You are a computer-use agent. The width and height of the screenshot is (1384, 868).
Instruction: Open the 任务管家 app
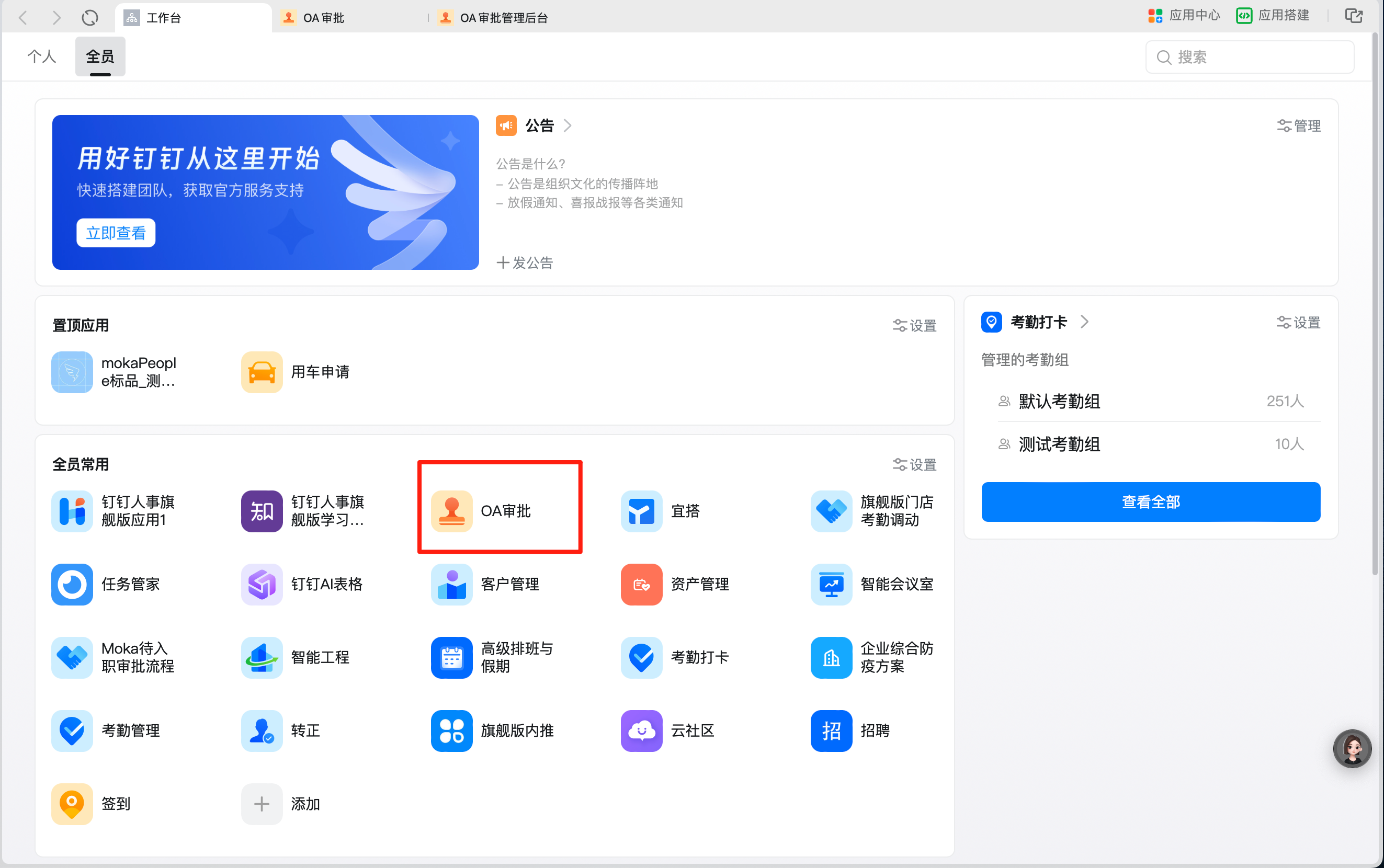click(x=106, y=585)
